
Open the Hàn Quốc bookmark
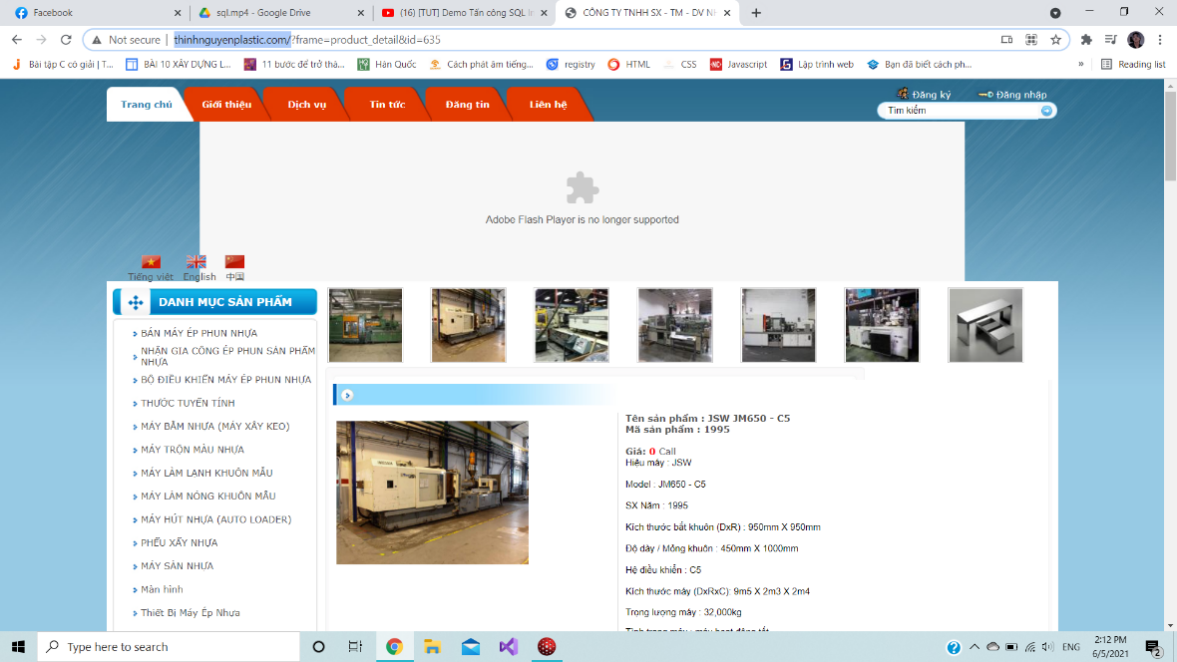[x=387, y=65]
